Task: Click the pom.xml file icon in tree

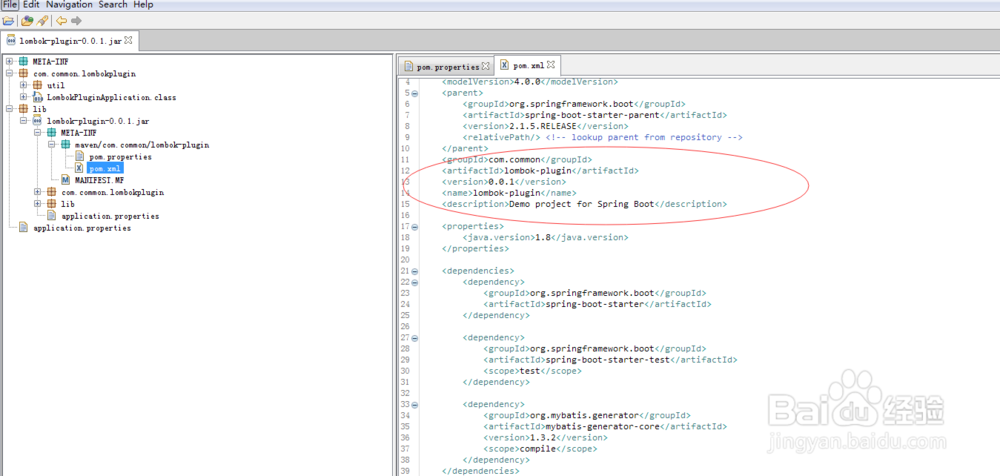Action: tap(79, 168)
